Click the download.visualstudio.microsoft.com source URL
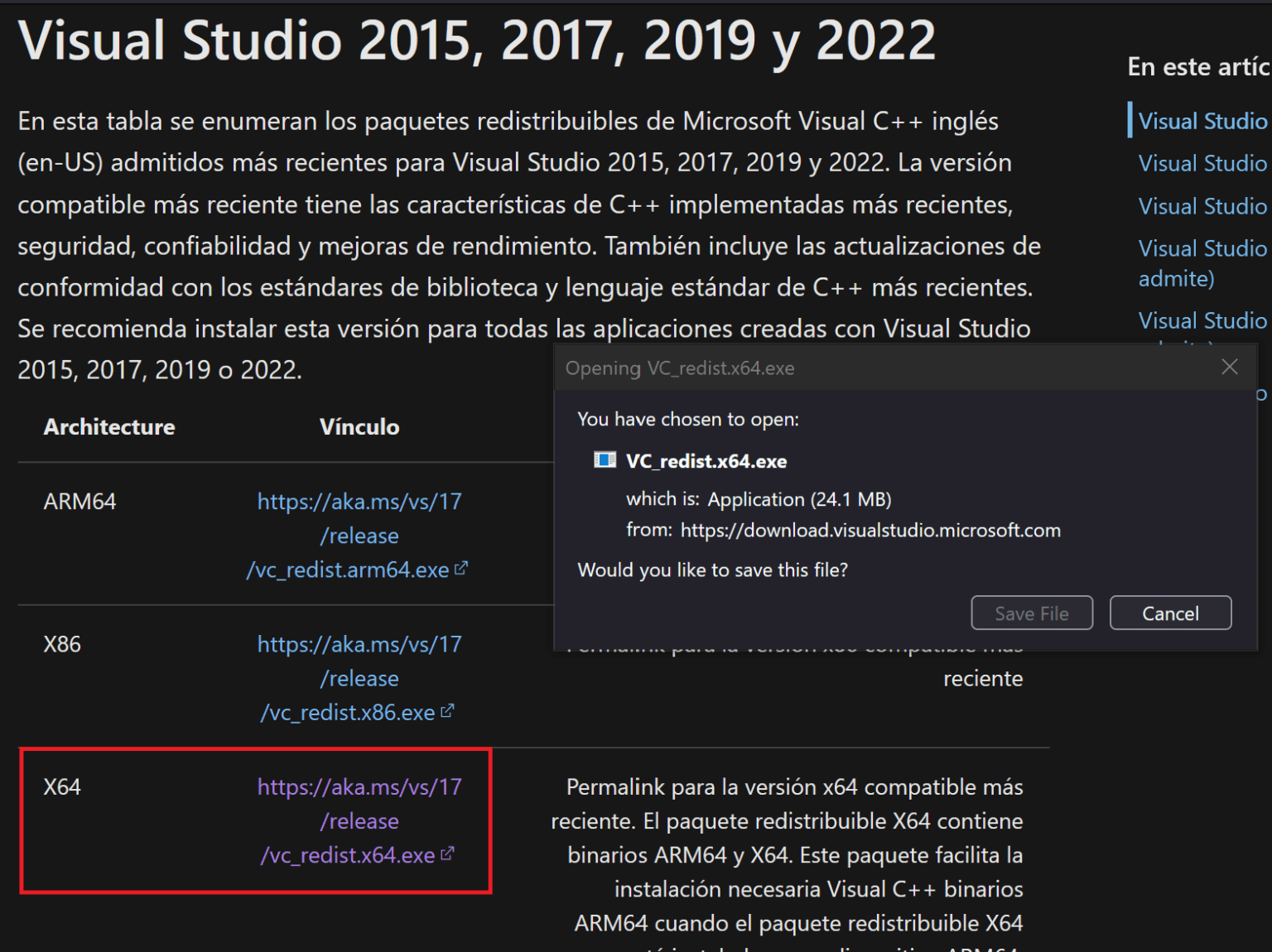 coord(870,530)
